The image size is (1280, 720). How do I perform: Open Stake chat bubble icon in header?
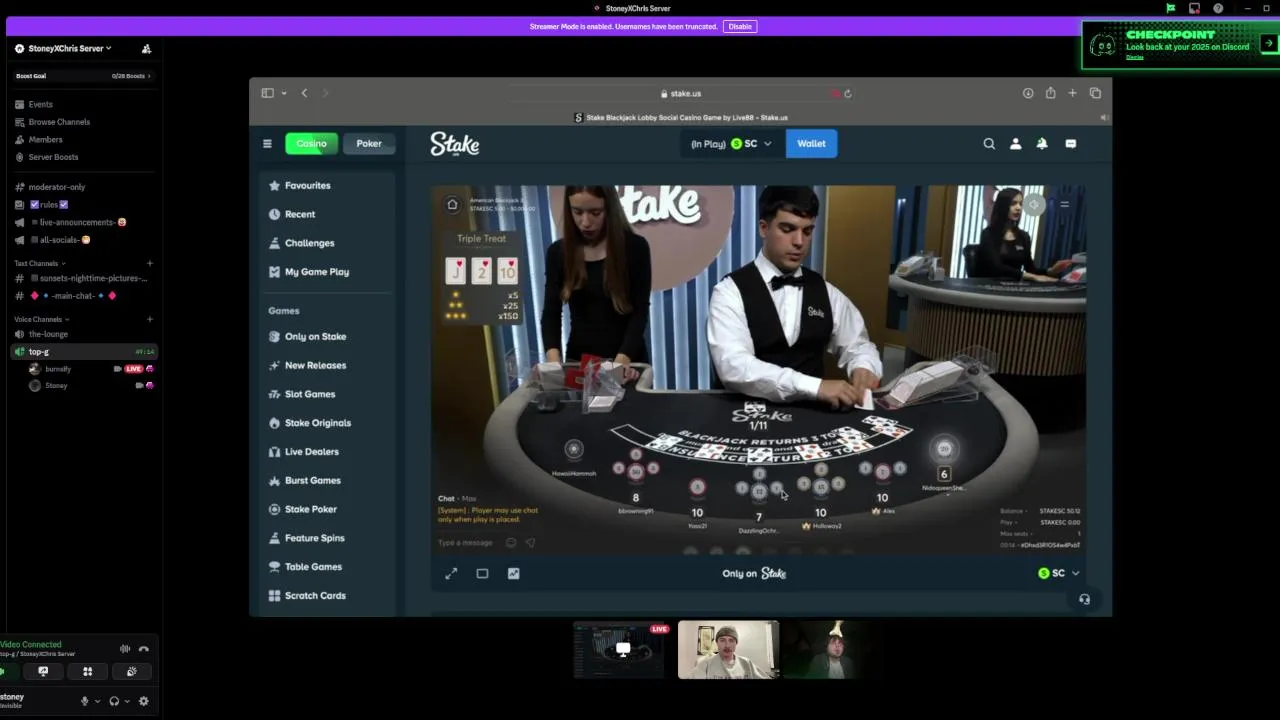1070,144
